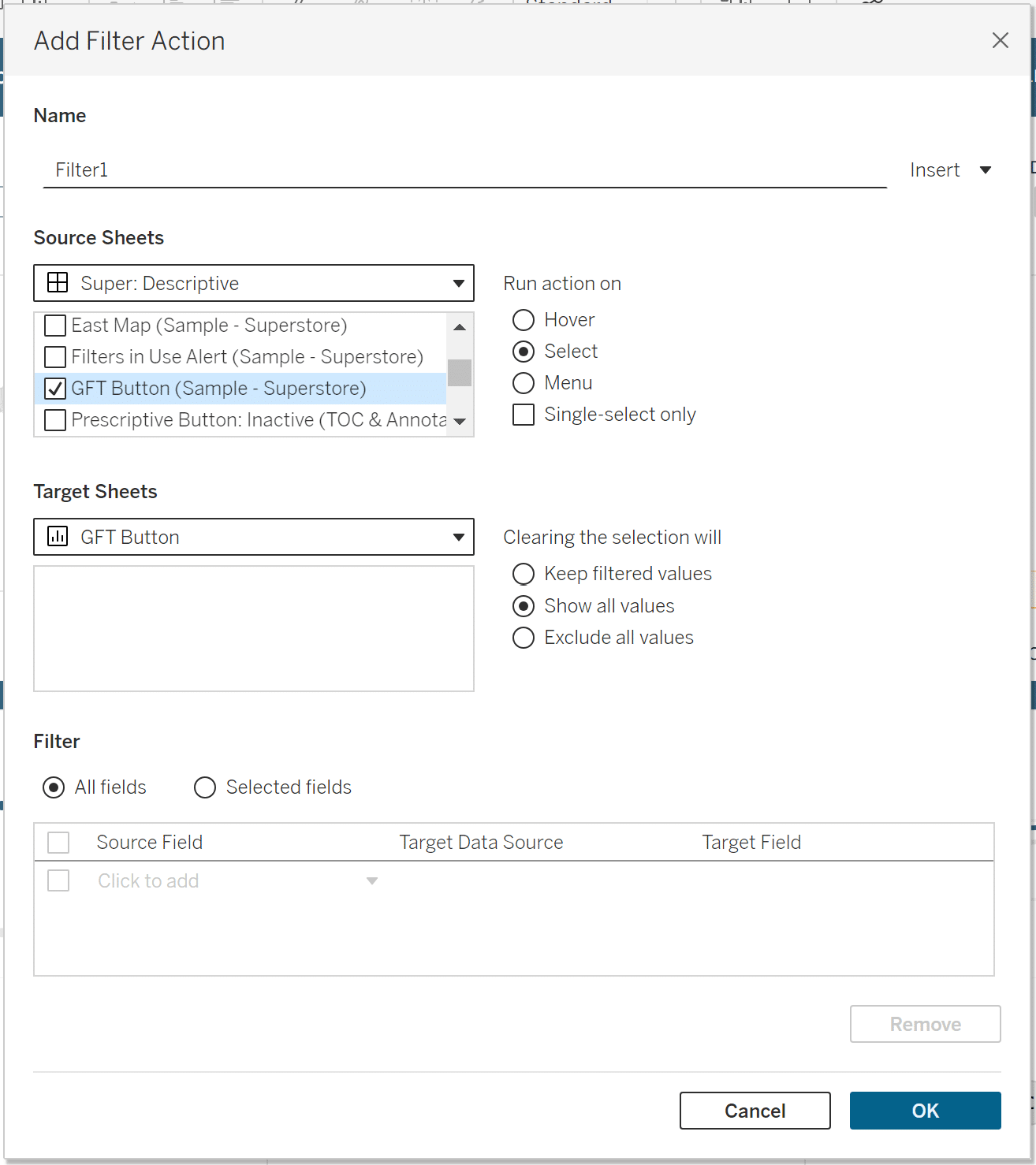The height and width of the screenshot is (1165, 1036).
Task: Open the Target Sheets dropdown
Action: pyautogui.click(x=254, y=537)
